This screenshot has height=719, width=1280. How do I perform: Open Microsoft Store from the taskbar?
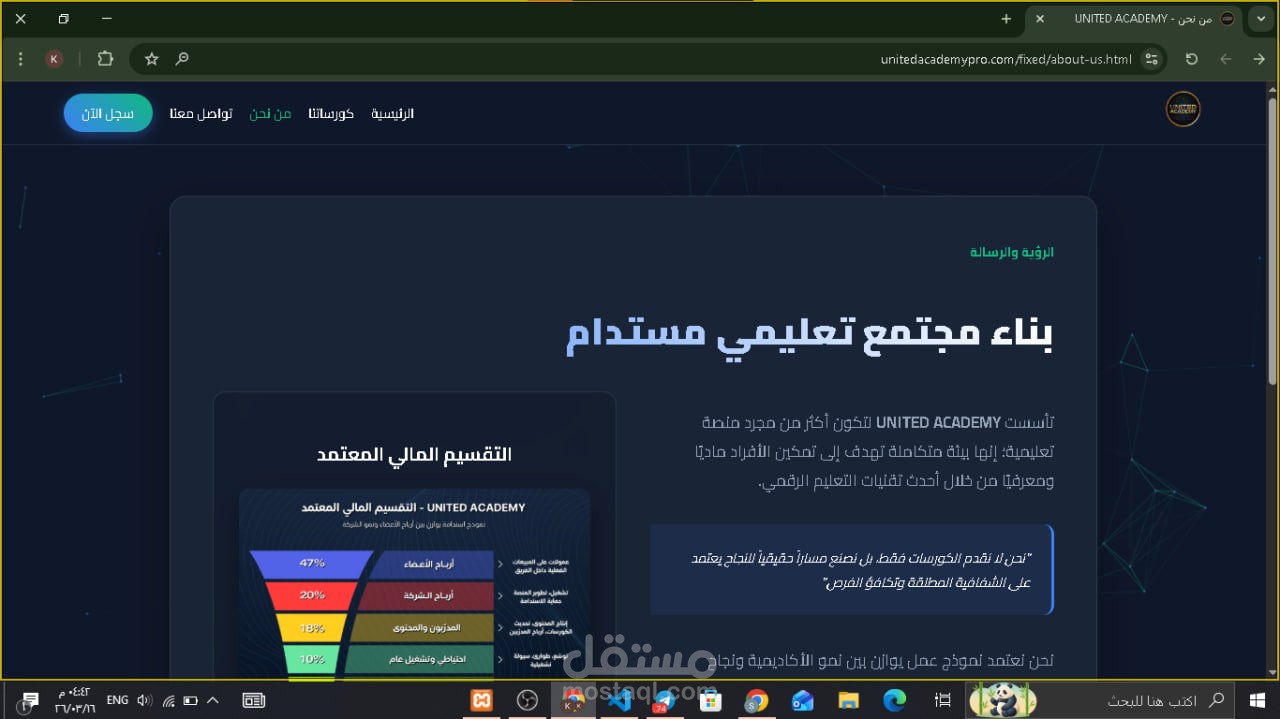tap(710, 700)
